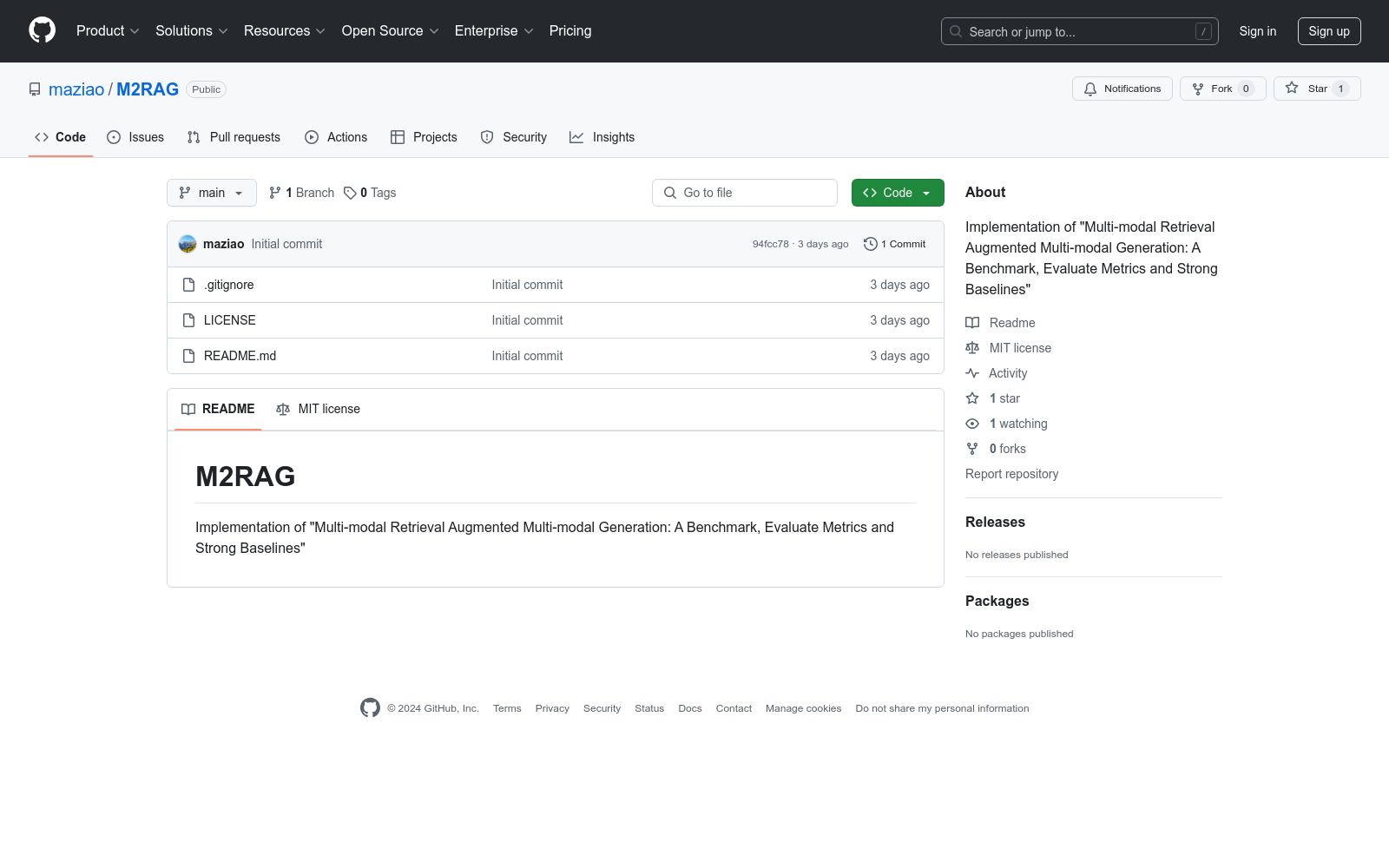Click maziao's avatar in the commit row

(x=188, y=244)
